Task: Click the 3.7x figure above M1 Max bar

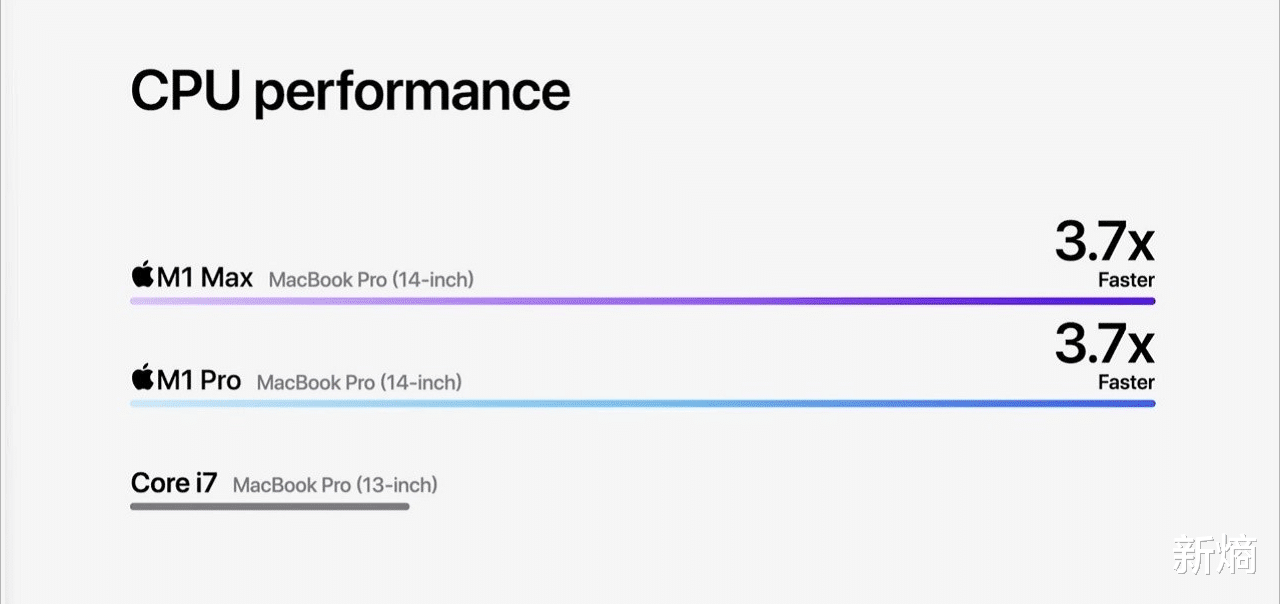Action: pos(1104,243)
